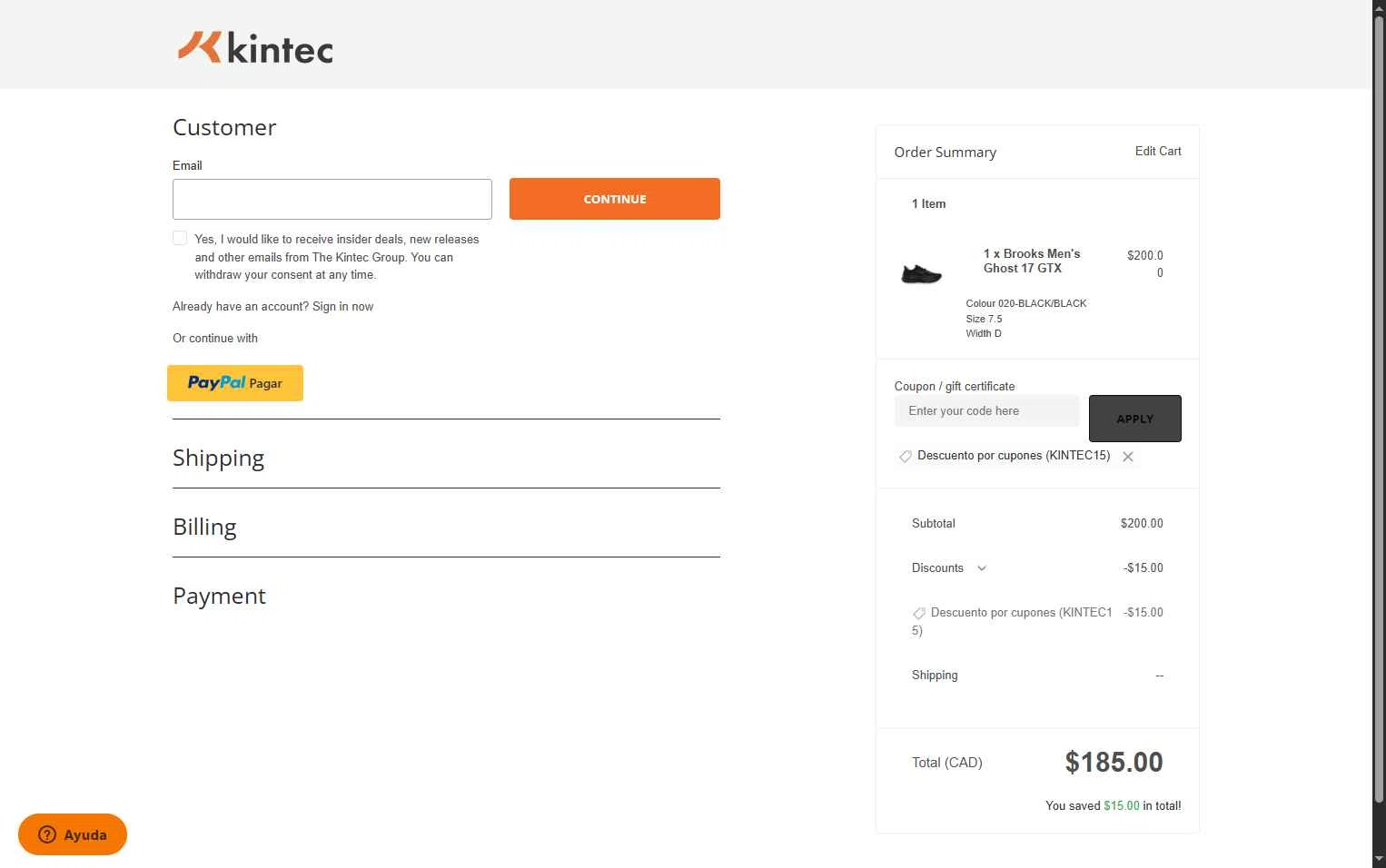Click the 1 x Brooks Men's Ghost 17 GTX name
1386x868 pixels.
pyautogui.click(x=1032, y=261)
